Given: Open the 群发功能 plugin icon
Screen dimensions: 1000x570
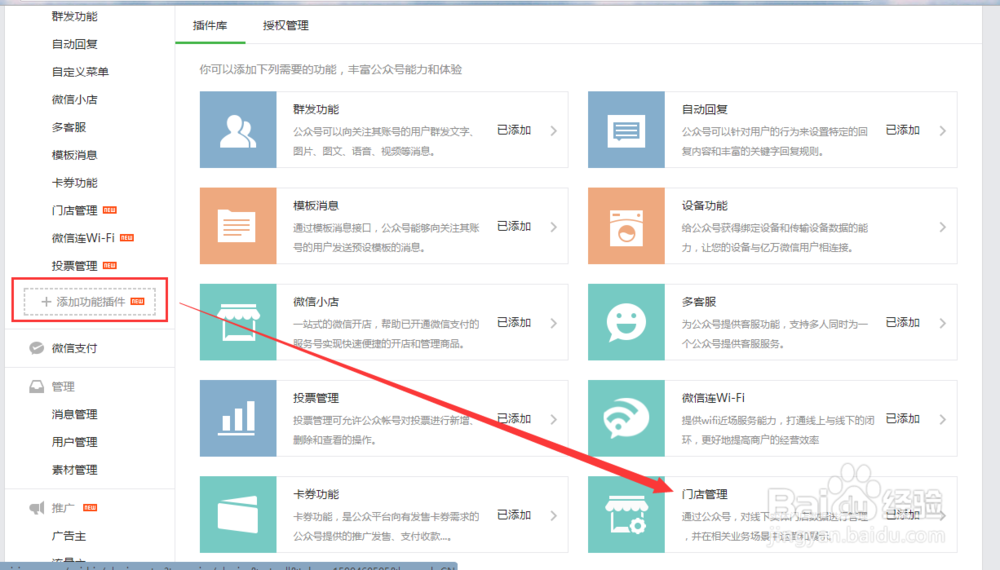Looking at the screenshot, I should (x=238, y=129).
